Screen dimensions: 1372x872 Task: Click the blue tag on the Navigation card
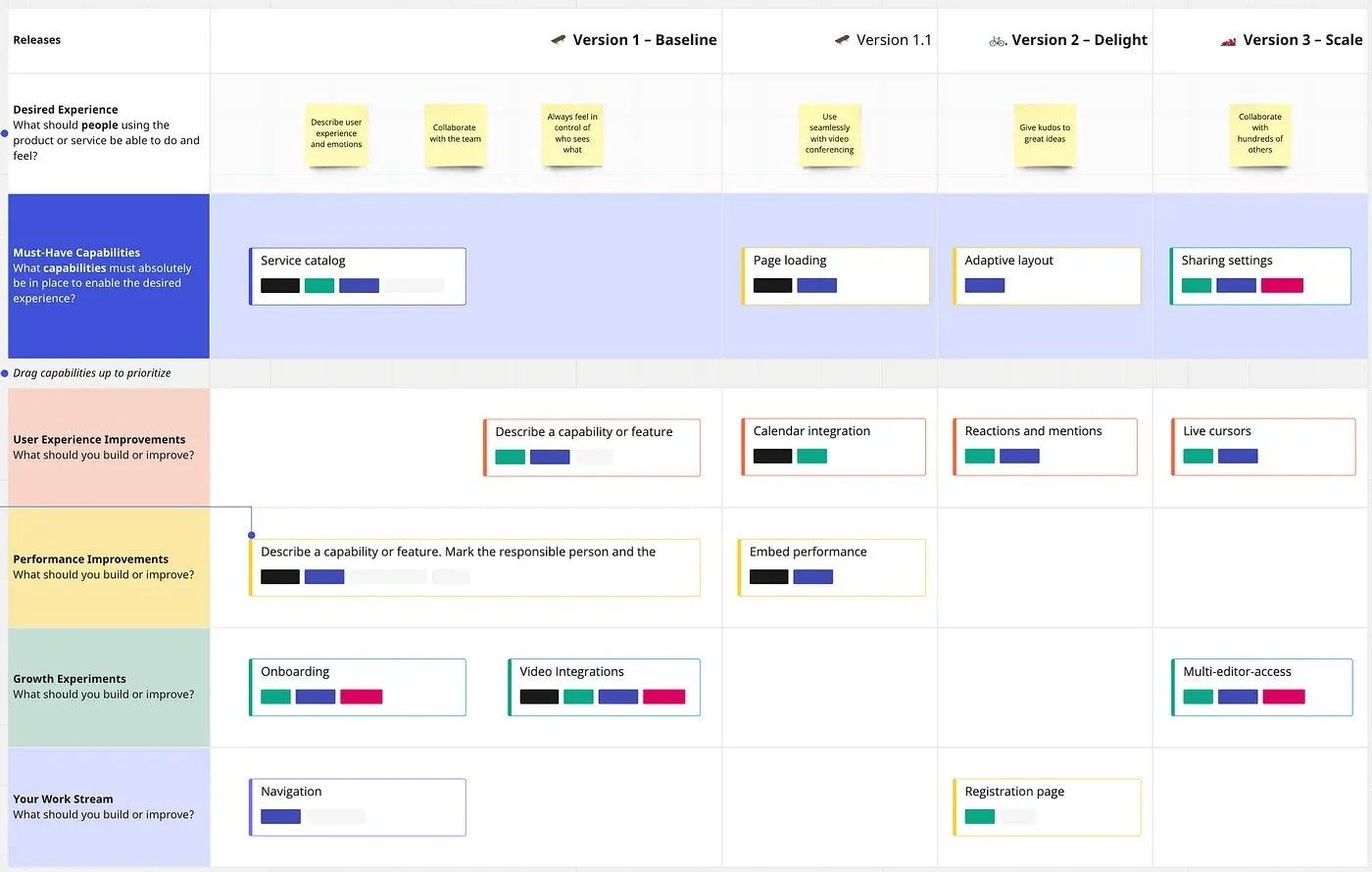click(x=280, y=816)
